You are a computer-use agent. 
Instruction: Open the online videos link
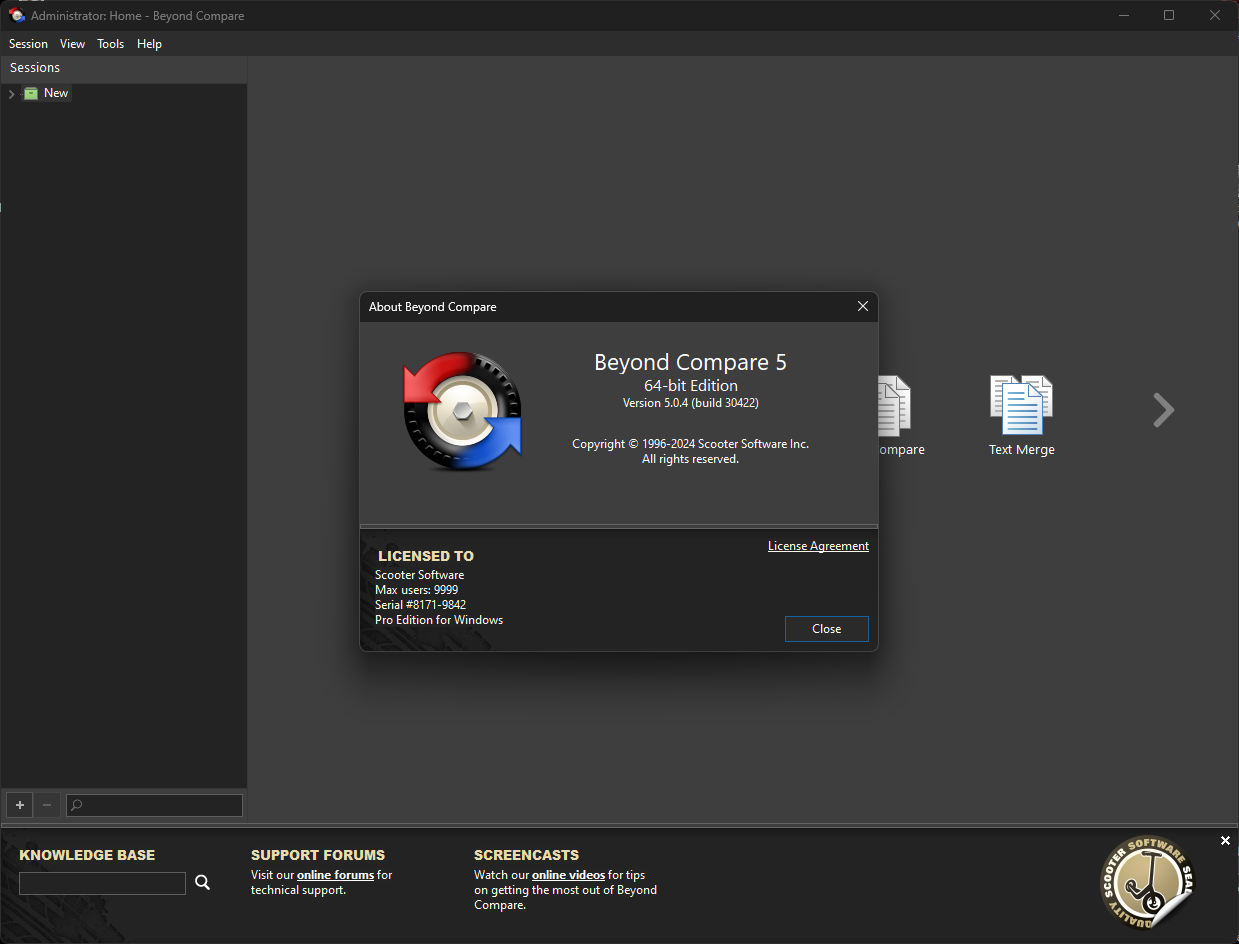click(x=568, y=875)
